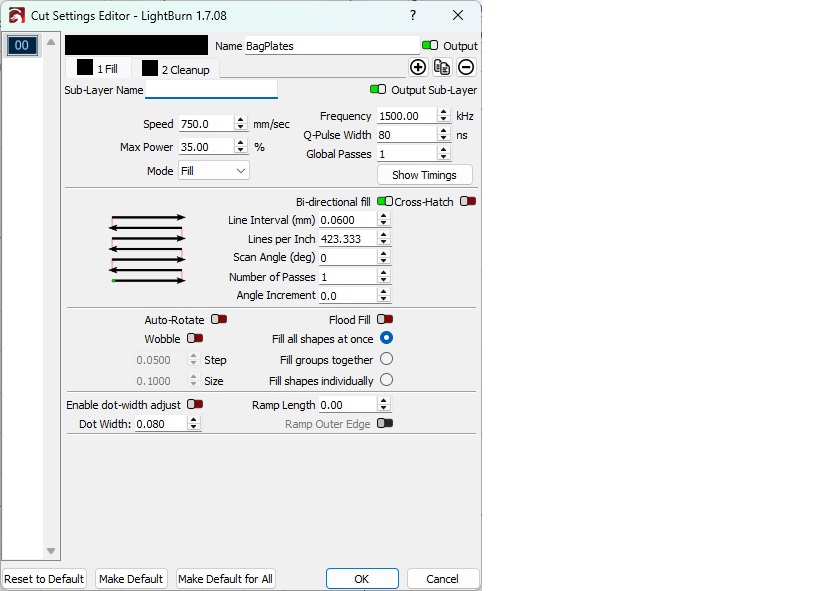819x591 pixels.
Task: Open the question mark help button
Action: click(x=413, y=15)
